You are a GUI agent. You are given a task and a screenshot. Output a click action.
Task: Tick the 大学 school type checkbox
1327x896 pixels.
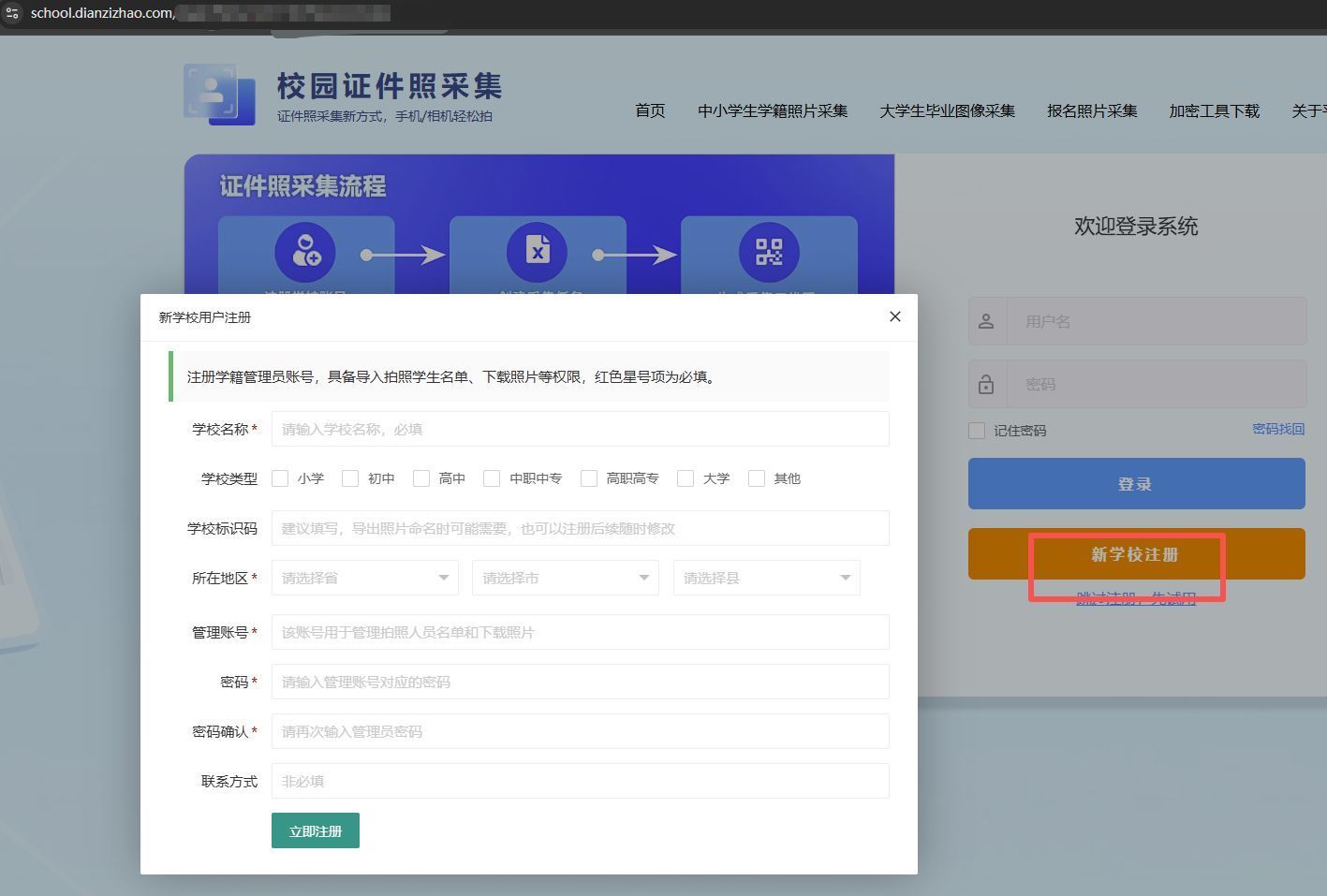tap(686, 478)
